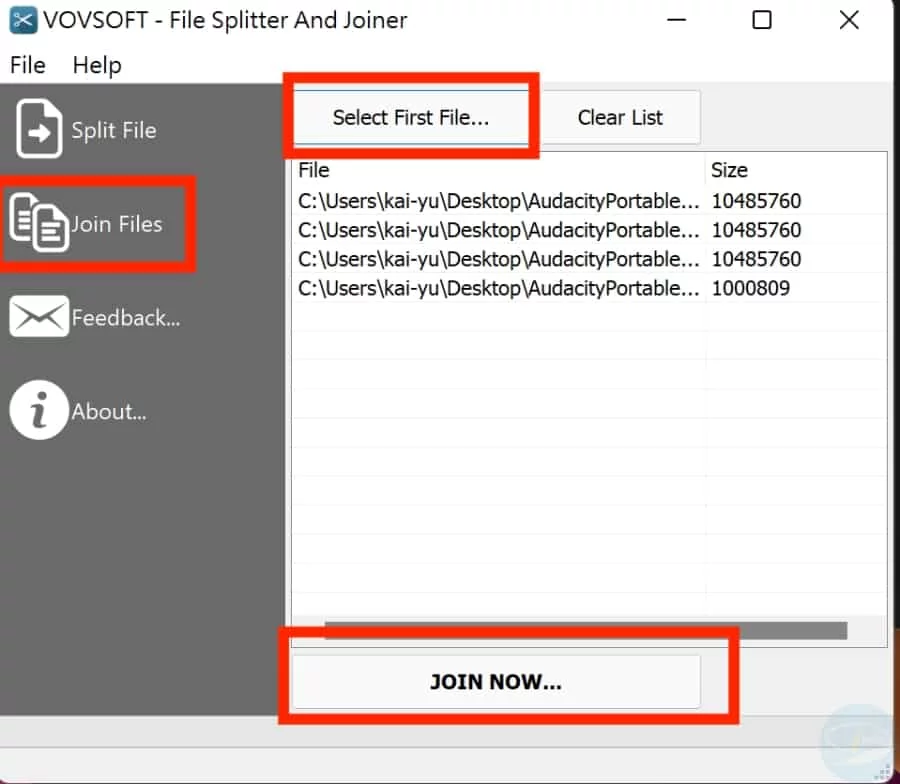Click the Vovsoft scissors app icon
Screen dimensions: 900x784
point(23,21)
